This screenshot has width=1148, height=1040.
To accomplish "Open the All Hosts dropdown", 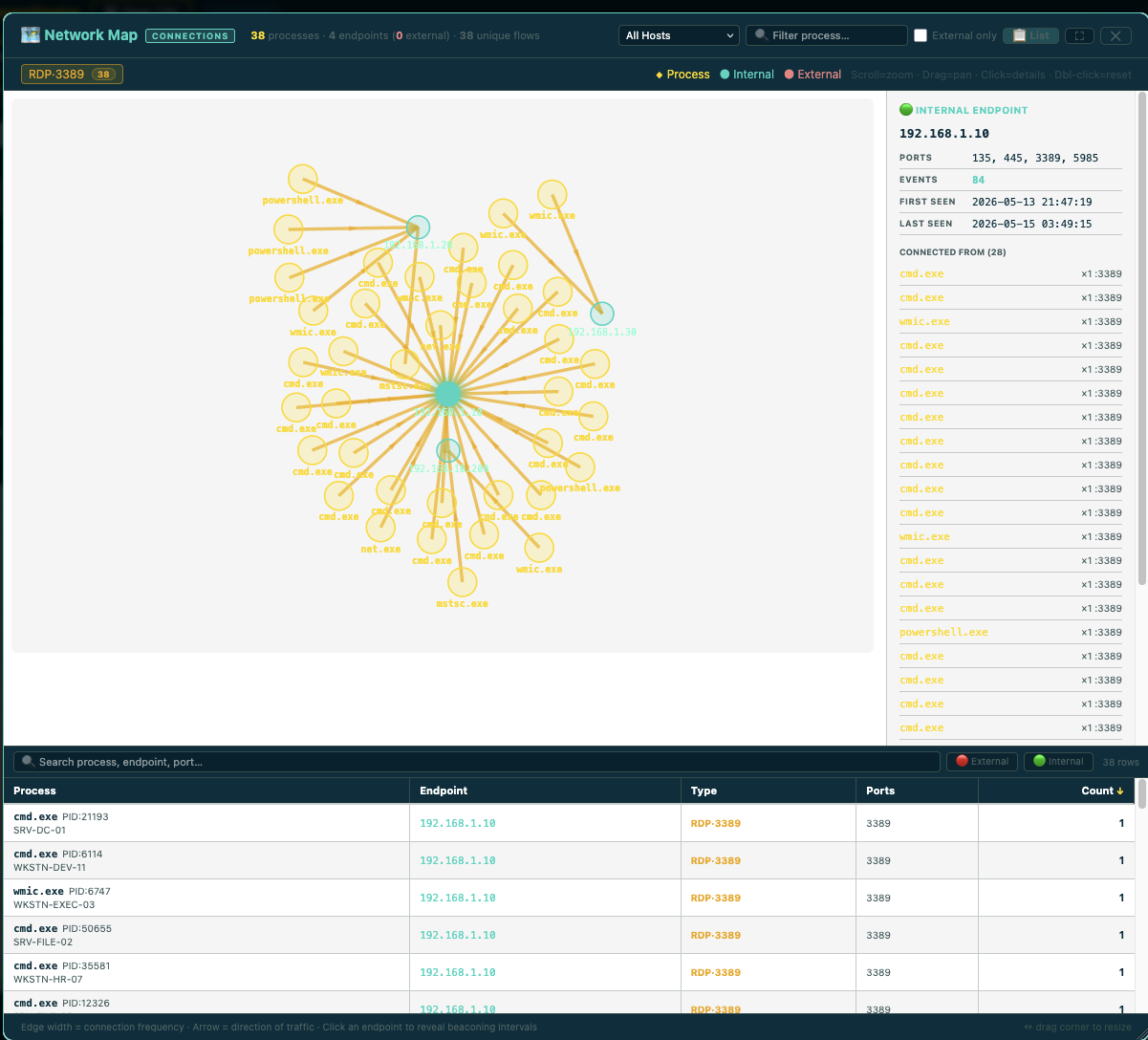I will [679, 35].
